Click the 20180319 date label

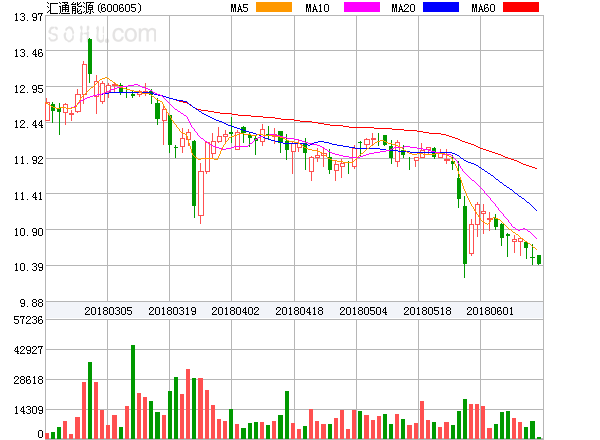coord(172,311)
